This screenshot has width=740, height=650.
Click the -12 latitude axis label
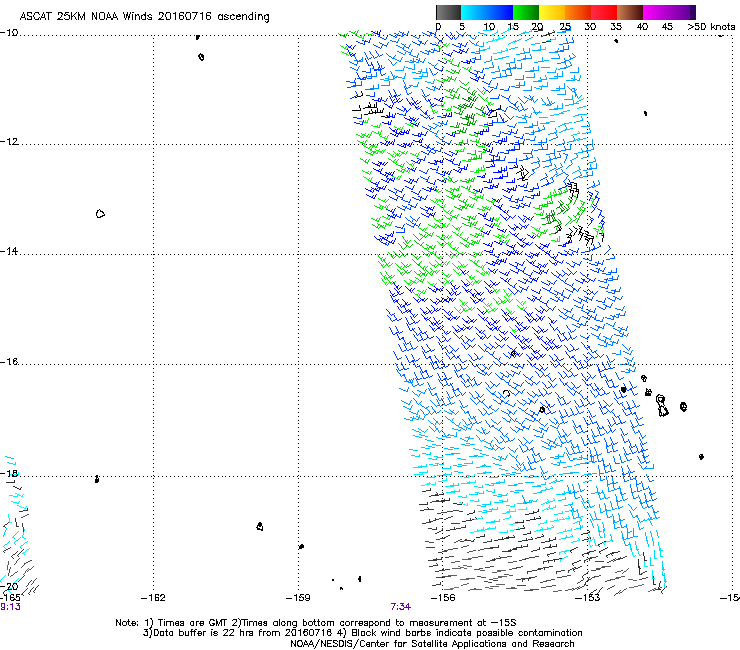pyautogui.click(x=9, y=142)
